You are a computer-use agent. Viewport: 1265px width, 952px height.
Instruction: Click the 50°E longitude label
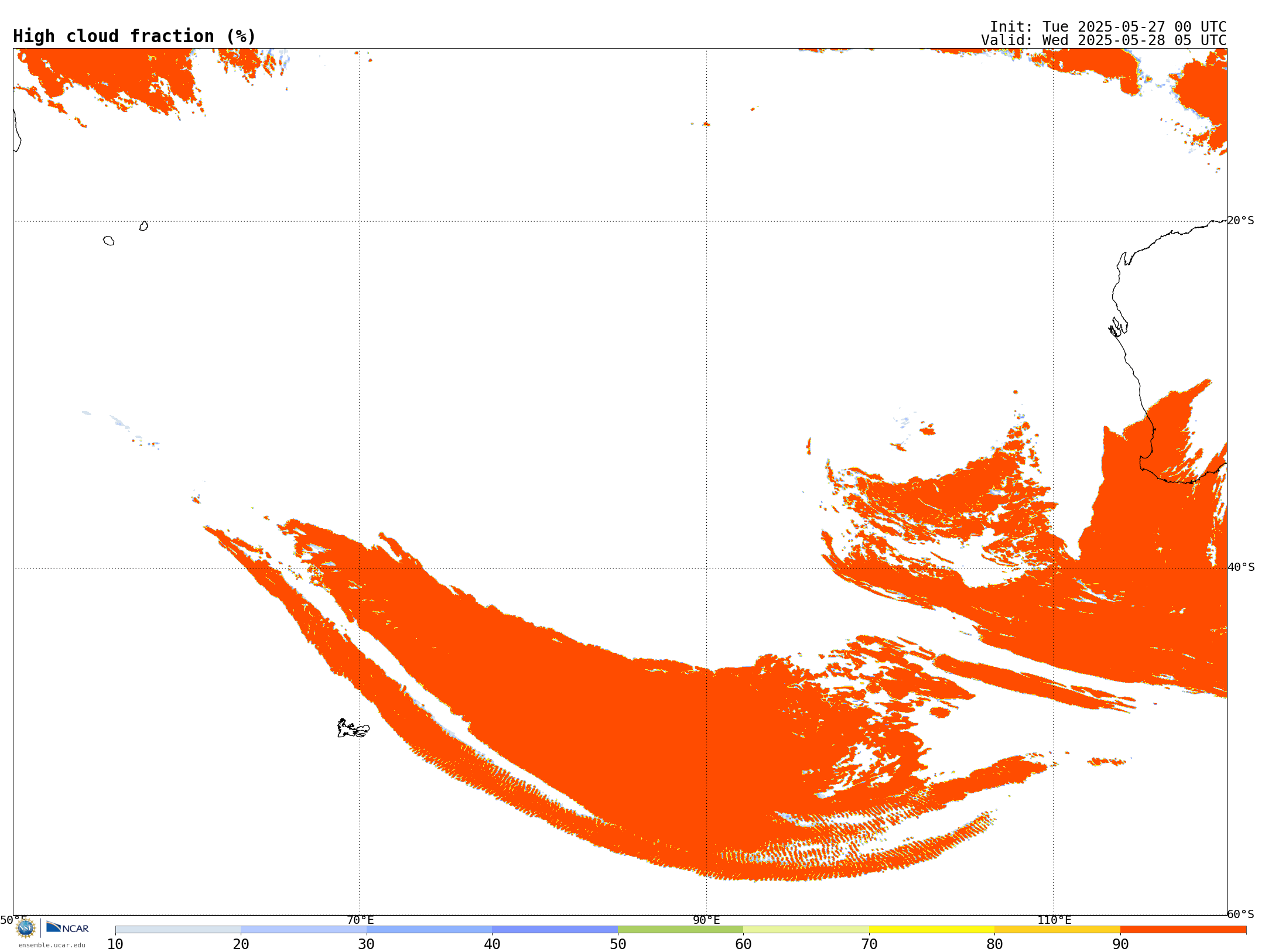click(x=13, y=920)
